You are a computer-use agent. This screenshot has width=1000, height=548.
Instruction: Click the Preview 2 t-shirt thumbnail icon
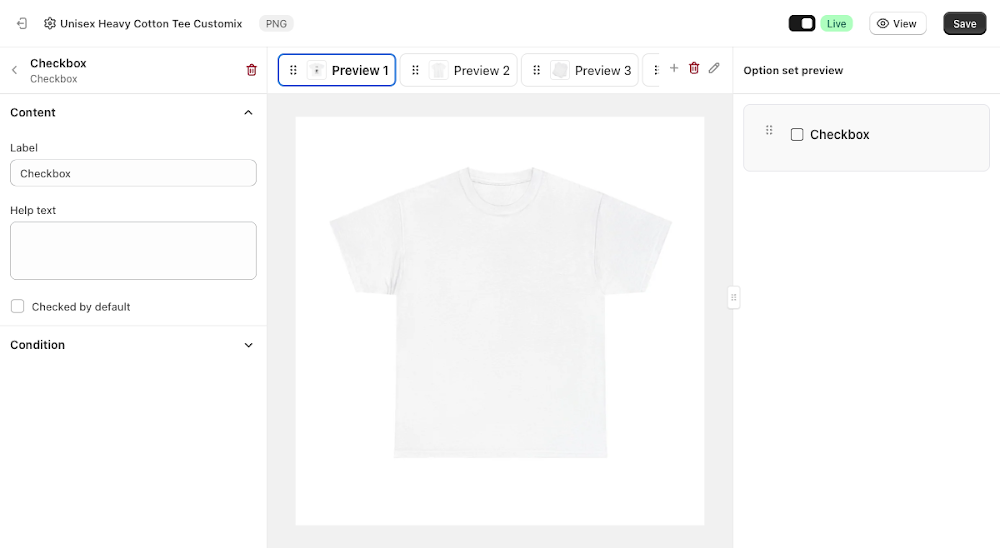438,70
